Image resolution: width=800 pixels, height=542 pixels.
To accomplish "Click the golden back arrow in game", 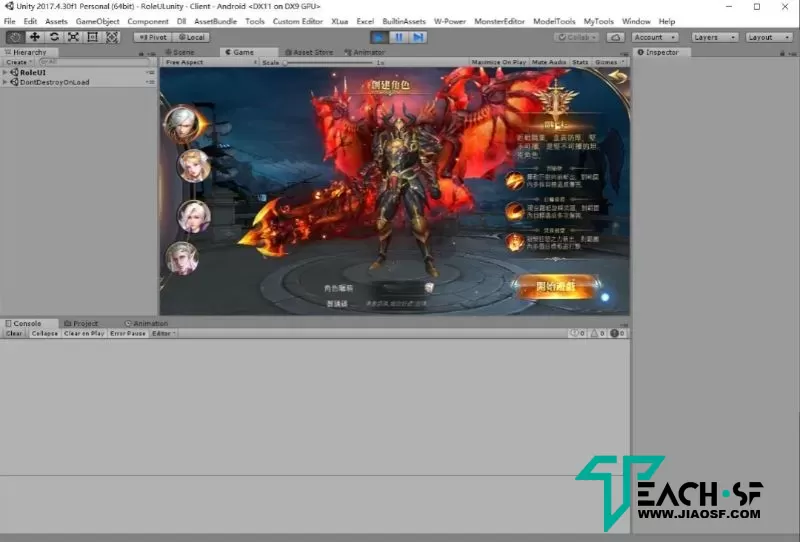I will 618,77.
